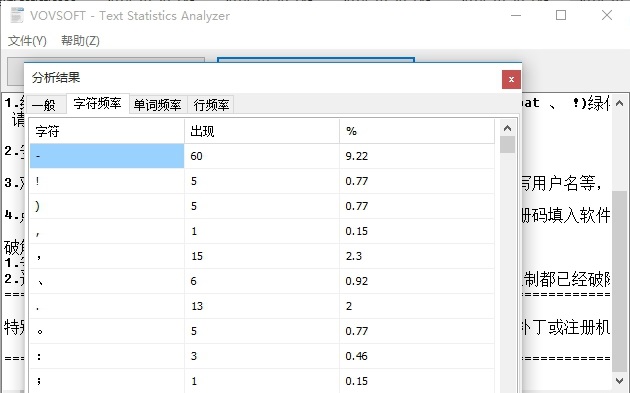
Task: Close the Text Statistics Analyzer window
Action: [607, 15]
